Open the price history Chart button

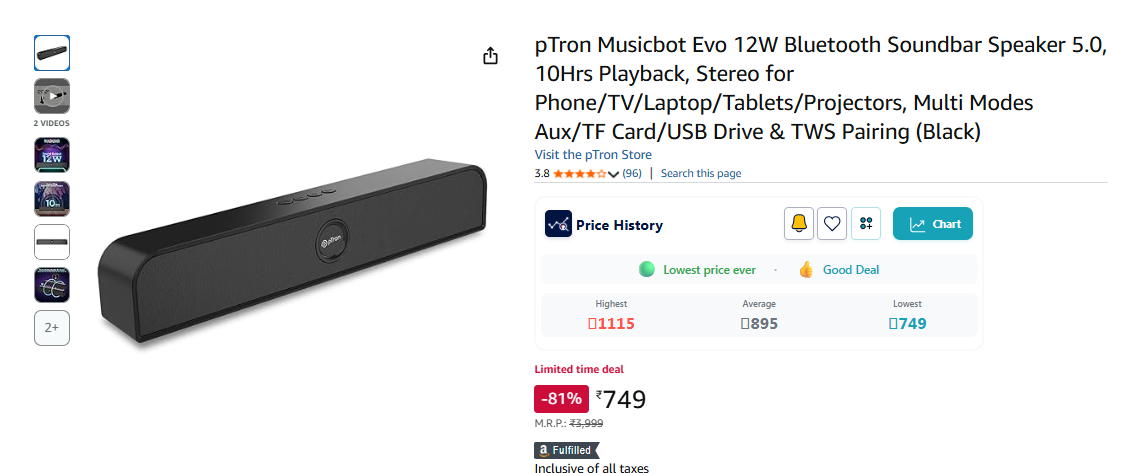click(x=933, y=224)
